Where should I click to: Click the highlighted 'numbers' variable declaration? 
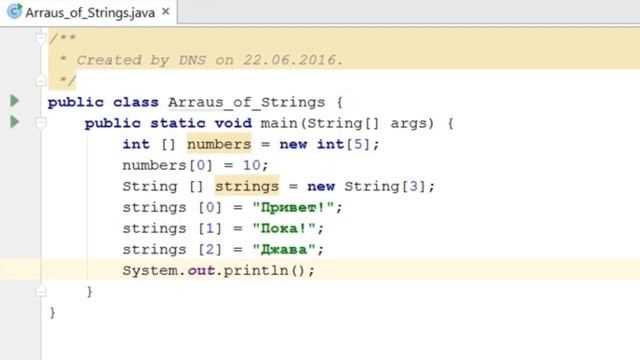click(219, 144)
